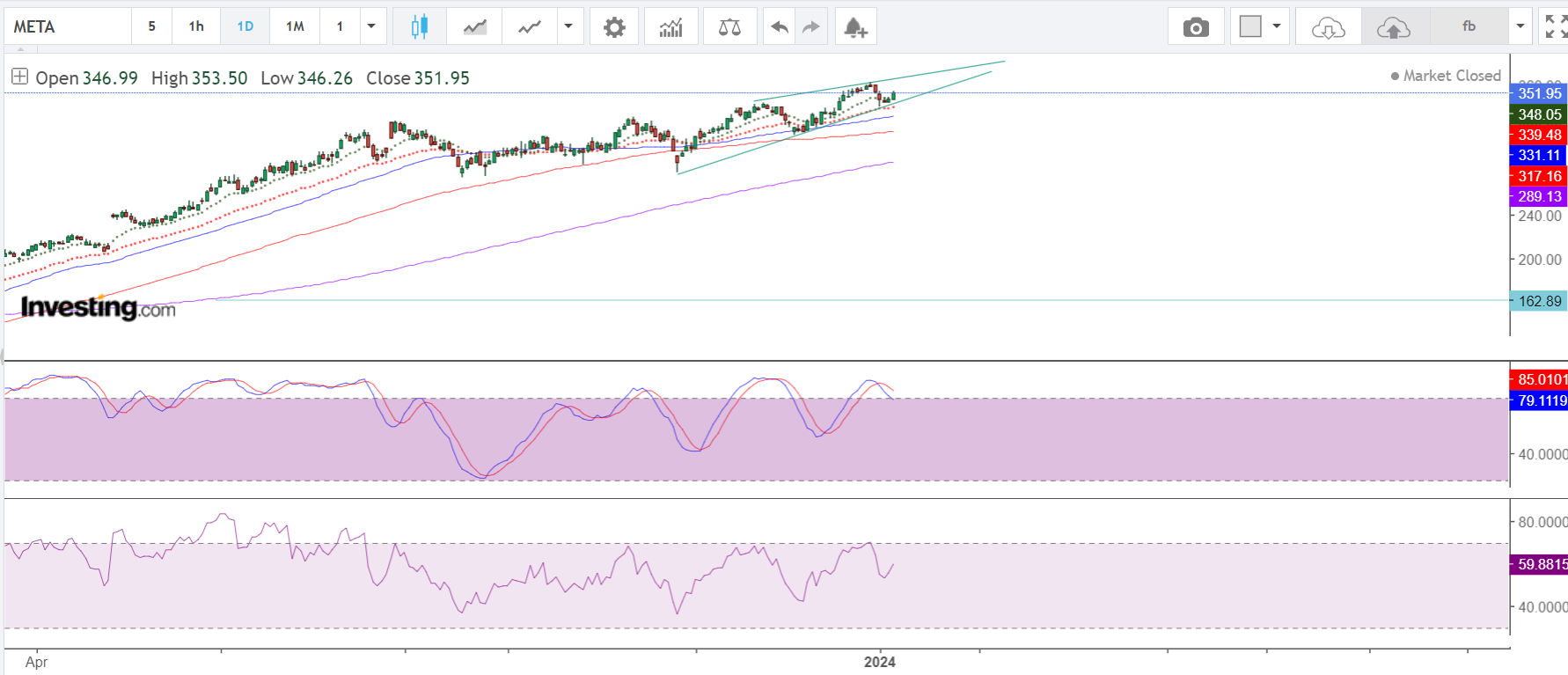Click the 80.0000 RSI axis label
The width and height of the screenshot is (1568, 675).
coord(1542,522)
